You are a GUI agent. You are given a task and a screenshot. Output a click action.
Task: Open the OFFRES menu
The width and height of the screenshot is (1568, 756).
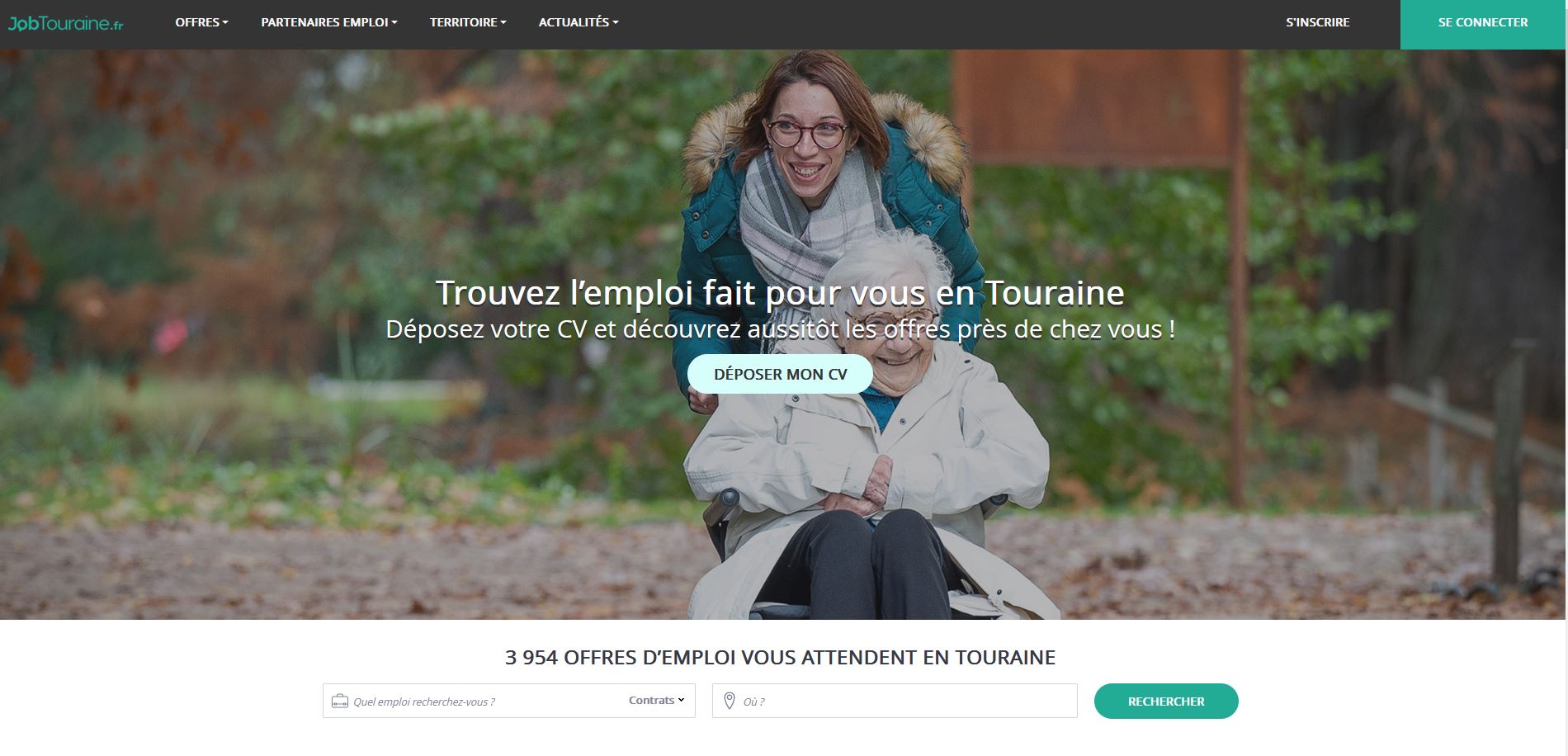coord(201,22)
